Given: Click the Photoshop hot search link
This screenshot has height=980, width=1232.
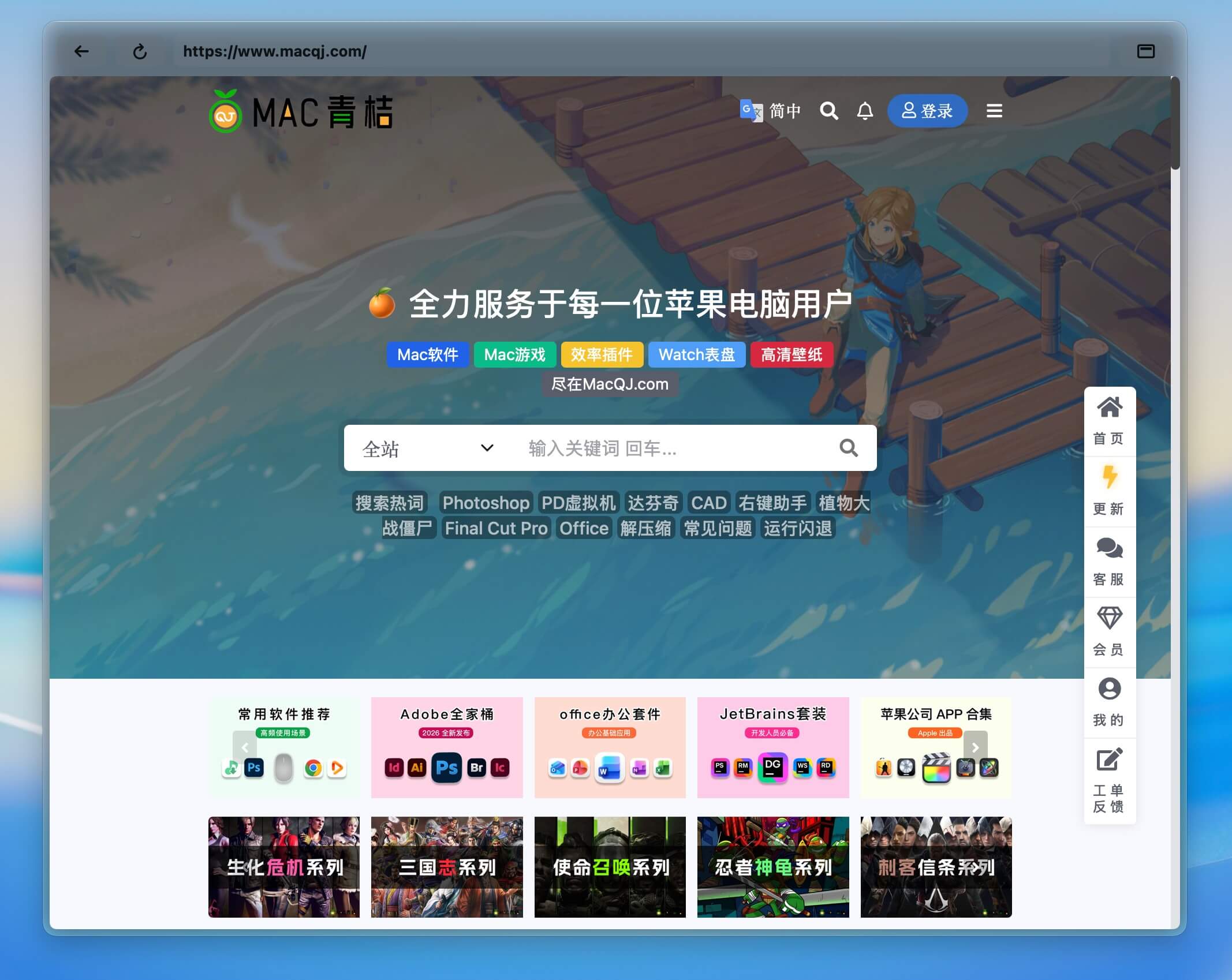Looking at the screenshot, I should pos(485,503).
